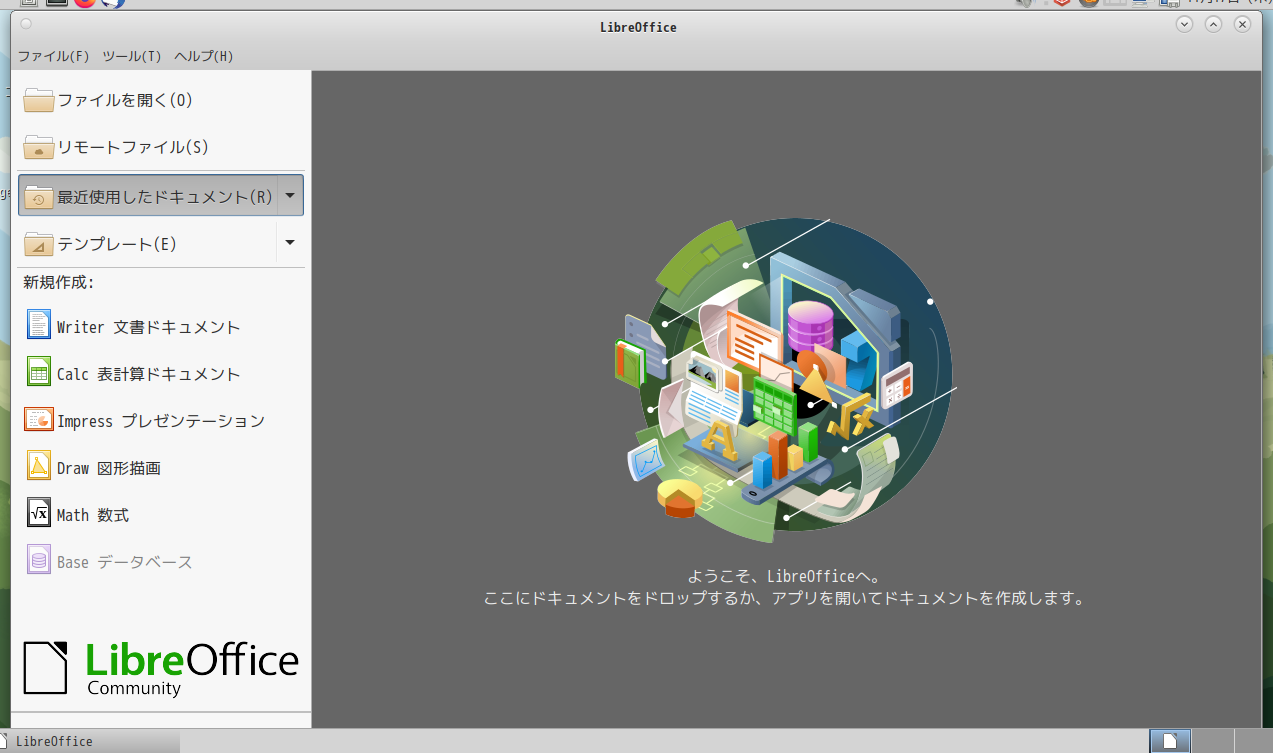Click the ようこそ、LibreOfficeへ。 welcome text
The width and height of the screenshot is (1273, 753).
coord(784,576)
